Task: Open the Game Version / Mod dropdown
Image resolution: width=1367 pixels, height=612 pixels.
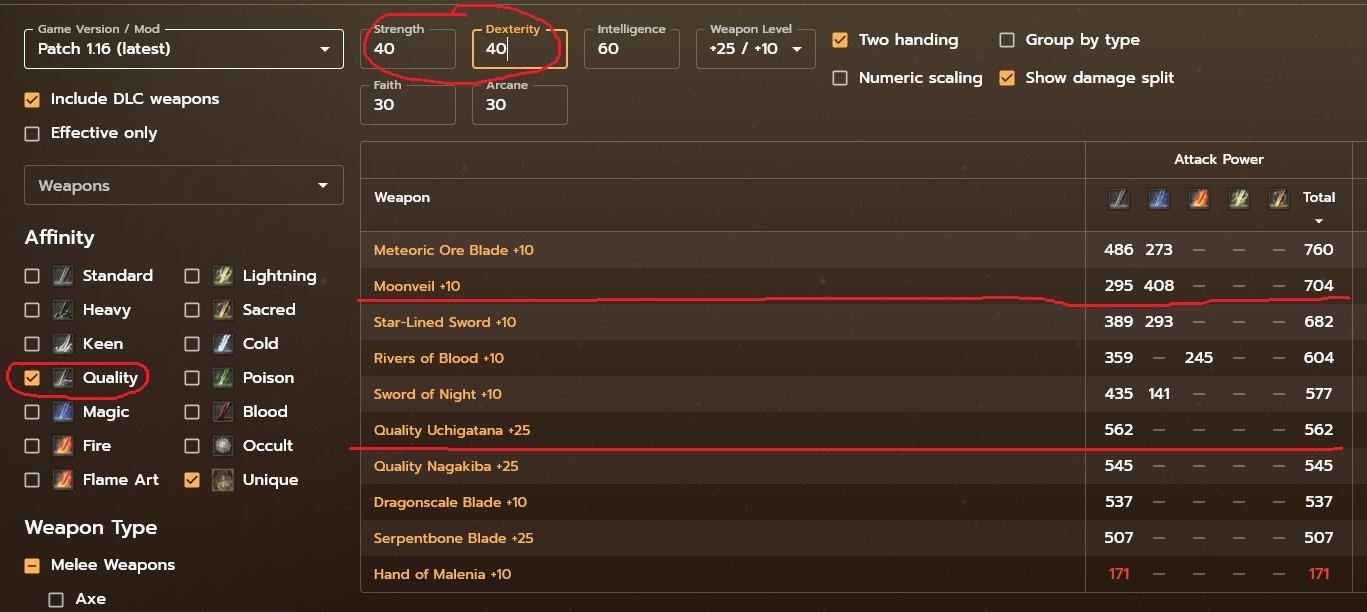Action: pyautogui.click(x=184, y=48)
